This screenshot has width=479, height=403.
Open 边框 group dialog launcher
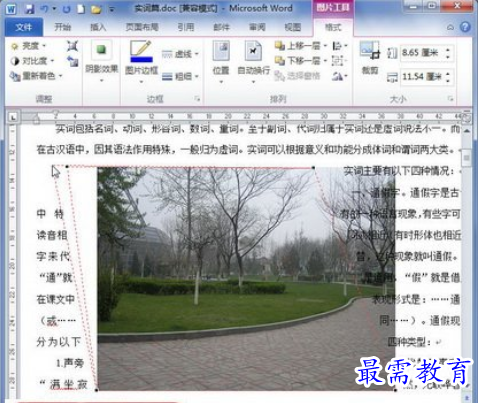pyautogui.click(x=197, y=98)
